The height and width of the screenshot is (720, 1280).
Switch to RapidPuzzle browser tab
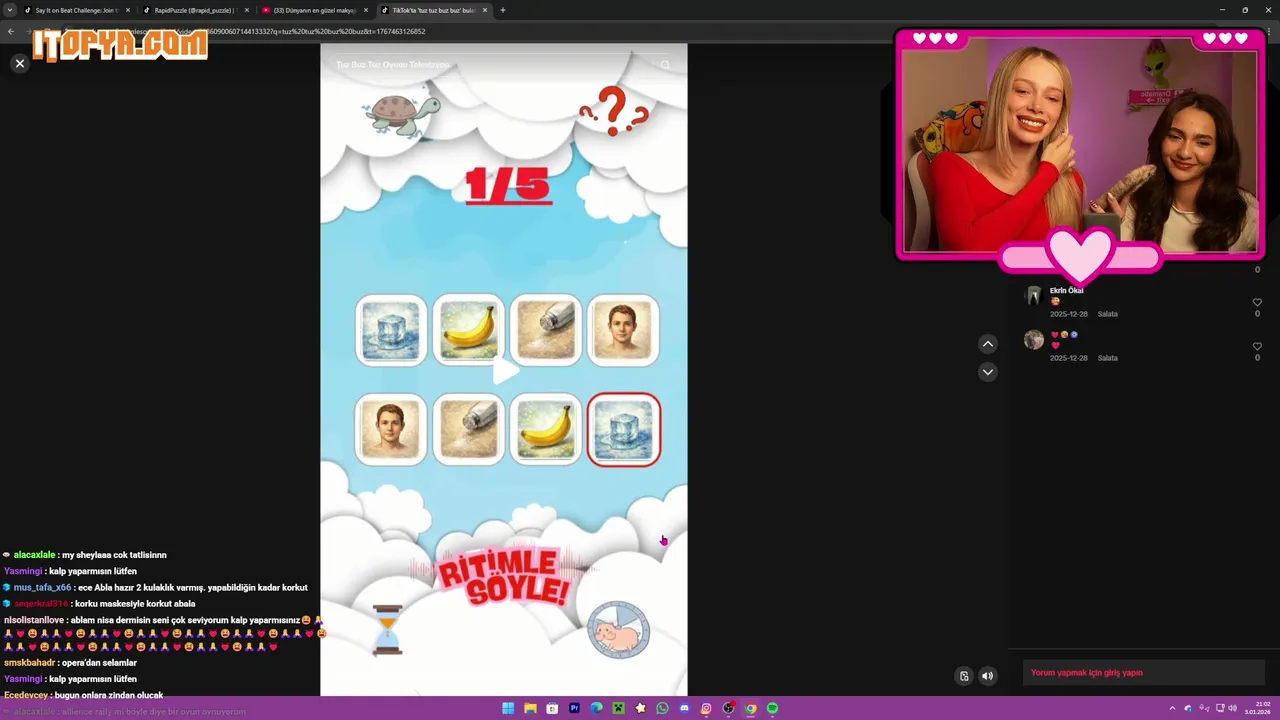tap(194, 10)
